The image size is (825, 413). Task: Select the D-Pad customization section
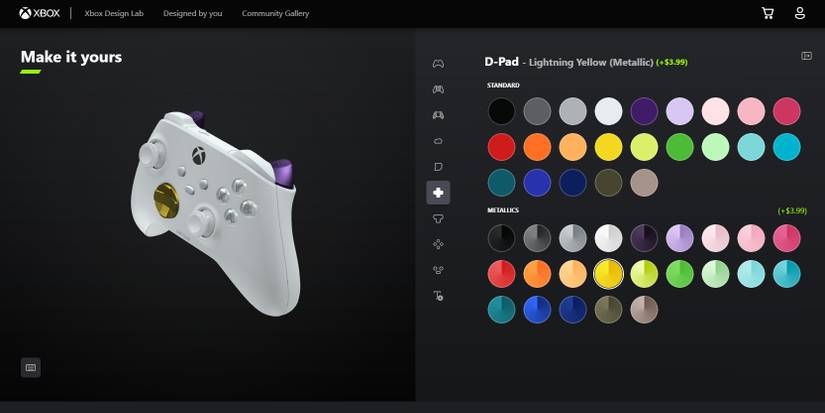(x=438, y=193)
